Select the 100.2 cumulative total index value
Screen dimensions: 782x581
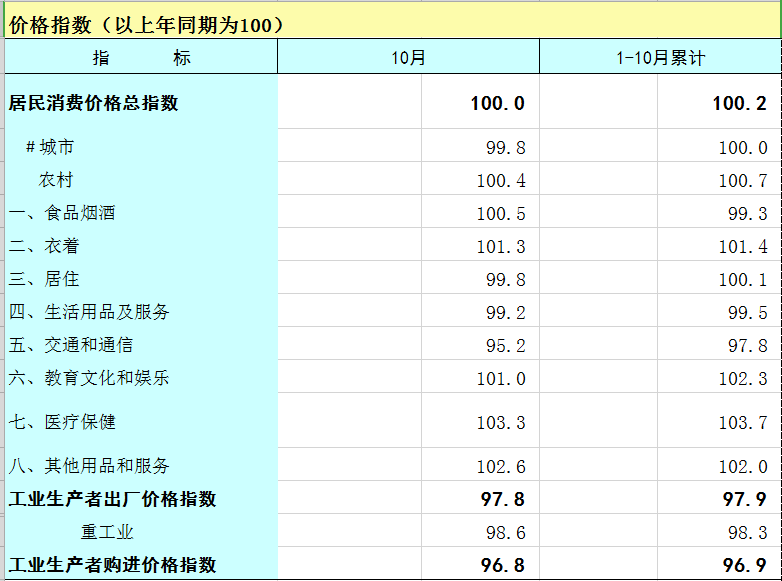739,103
